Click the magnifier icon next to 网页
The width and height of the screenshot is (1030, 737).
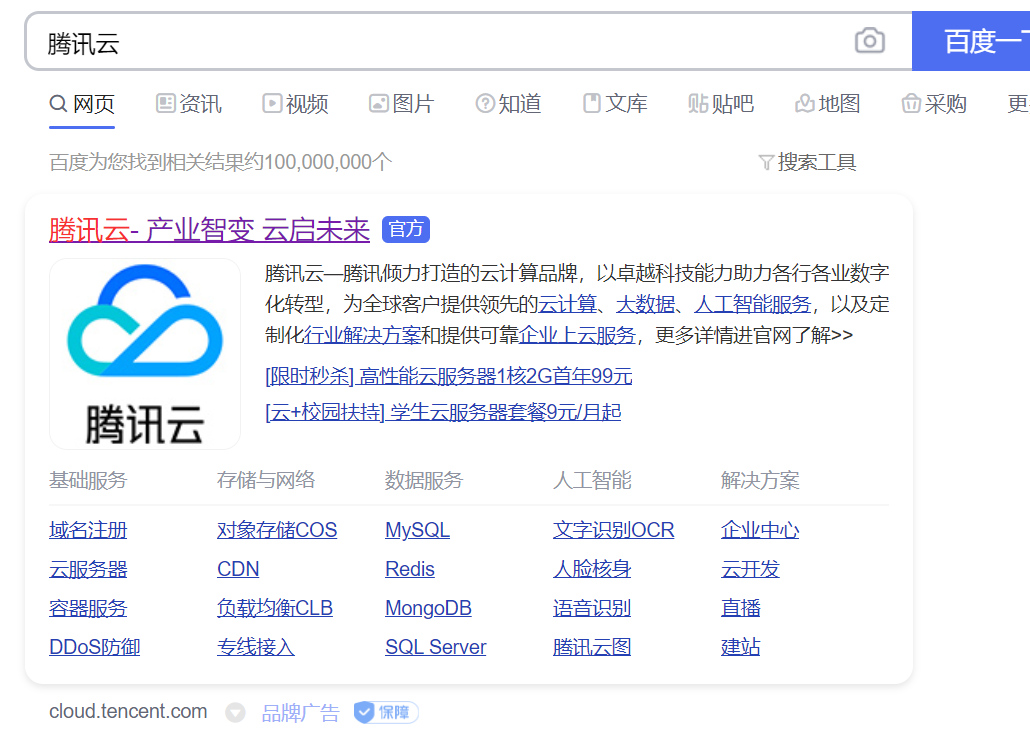(55, 103)
